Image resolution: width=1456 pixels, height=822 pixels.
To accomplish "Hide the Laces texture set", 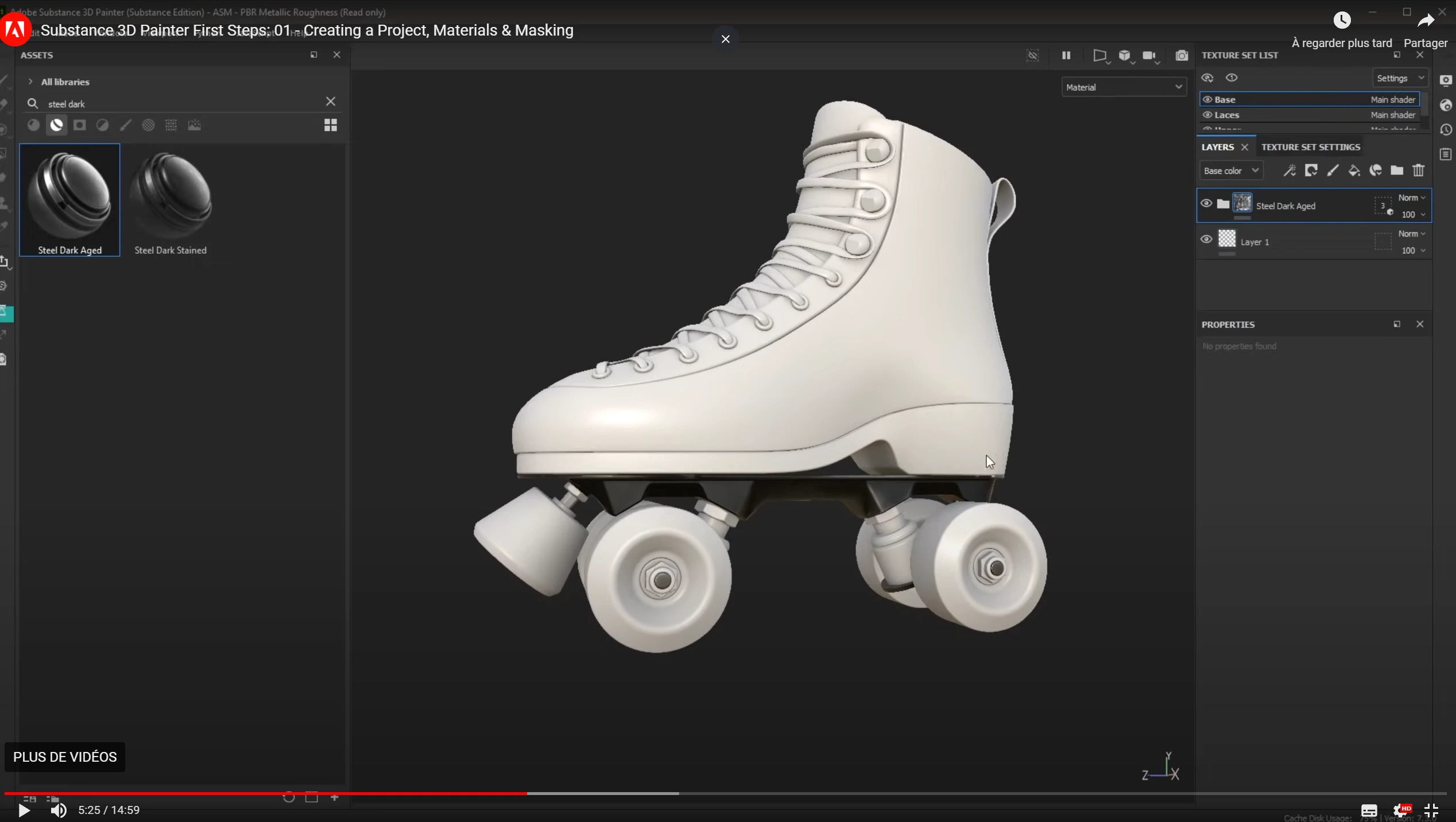I will coord(1207,115).
